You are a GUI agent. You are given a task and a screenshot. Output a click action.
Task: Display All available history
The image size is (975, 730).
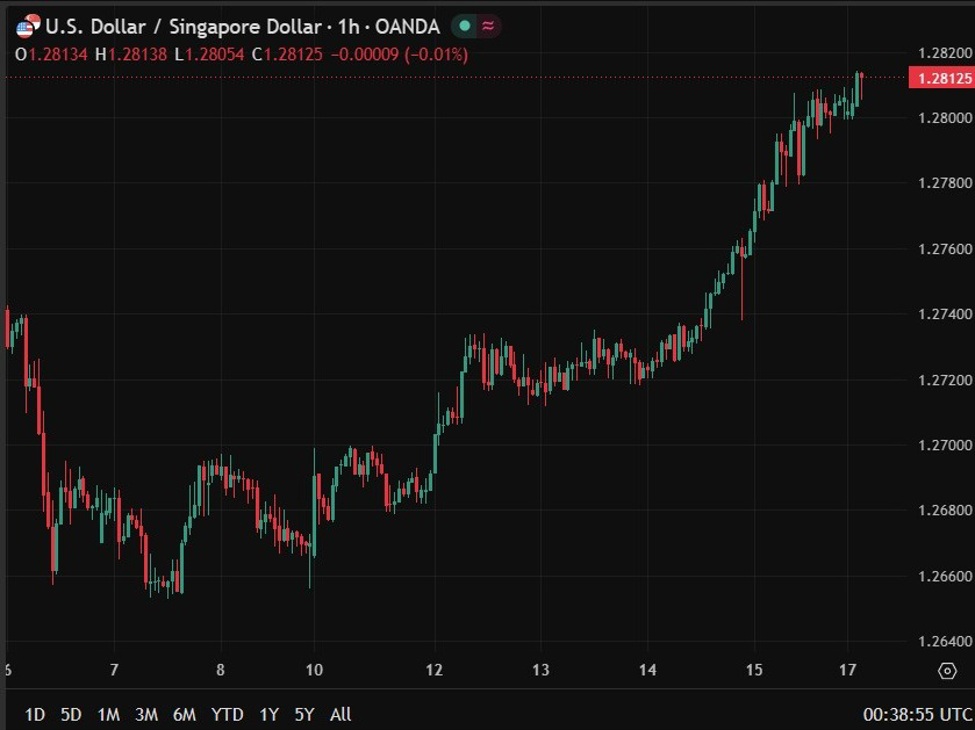coord(340,714)
